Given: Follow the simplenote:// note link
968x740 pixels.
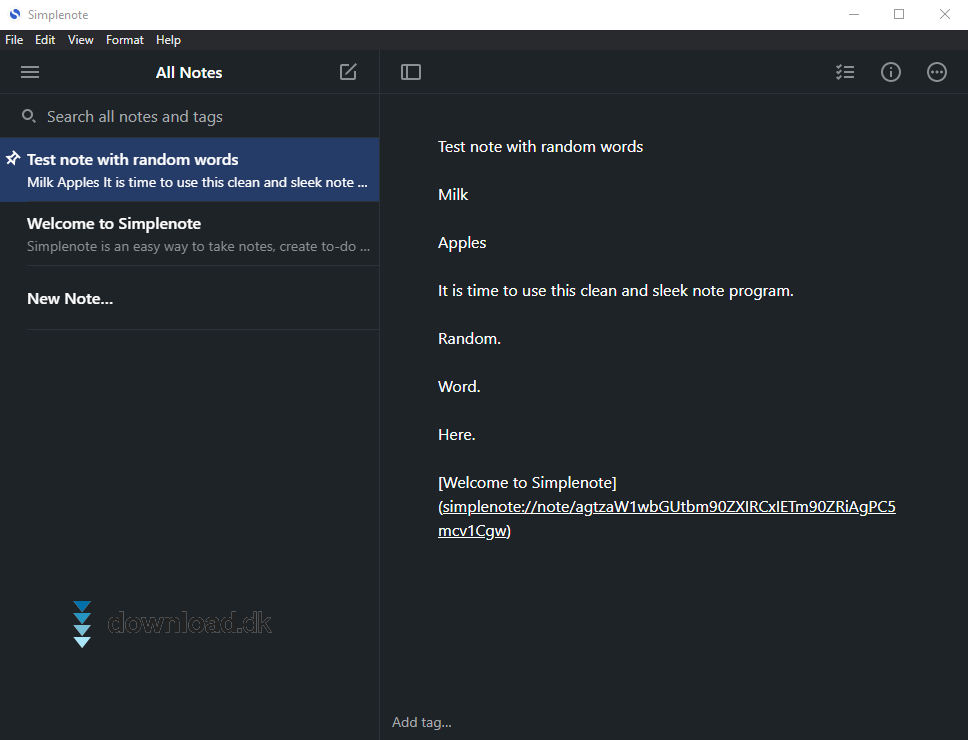Looking at the screenshot, I should pos(668,507).
